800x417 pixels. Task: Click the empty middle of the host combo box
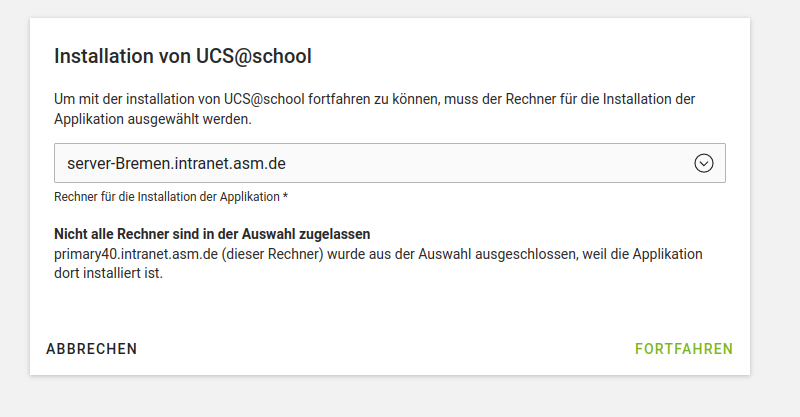[480, 163]
